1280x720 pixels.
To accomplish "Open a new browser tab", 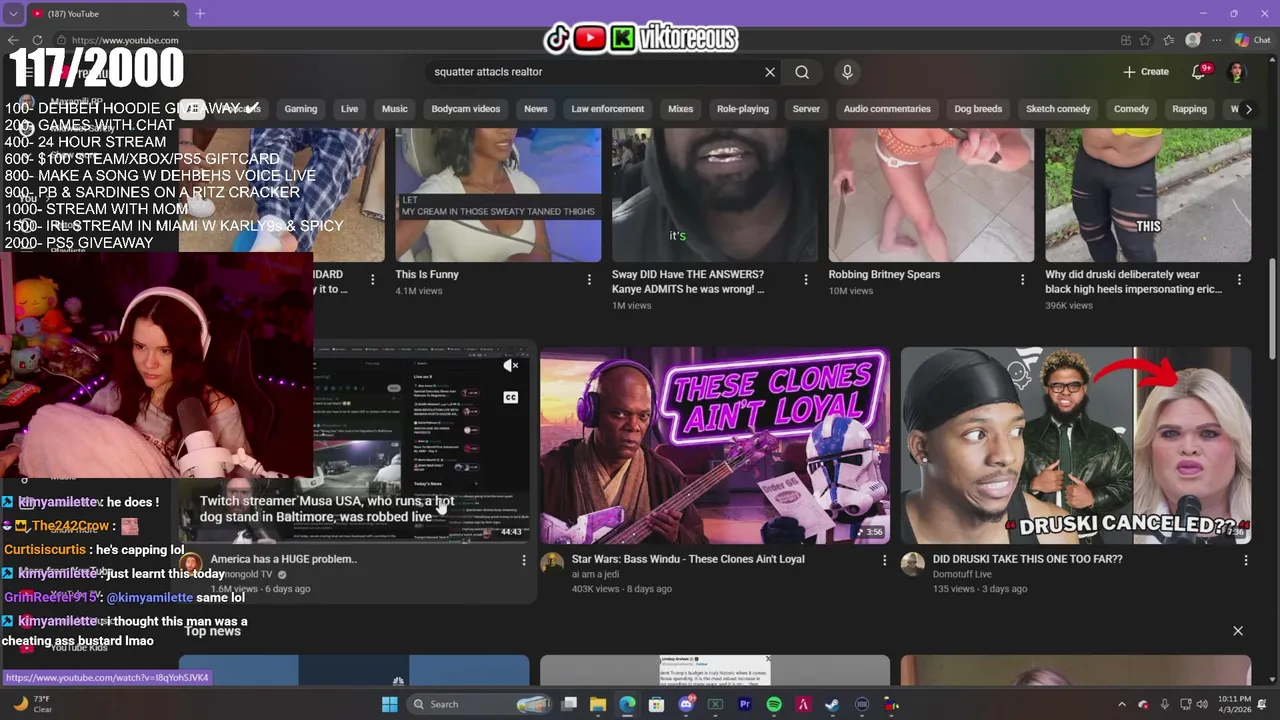I will coord(200,13).
